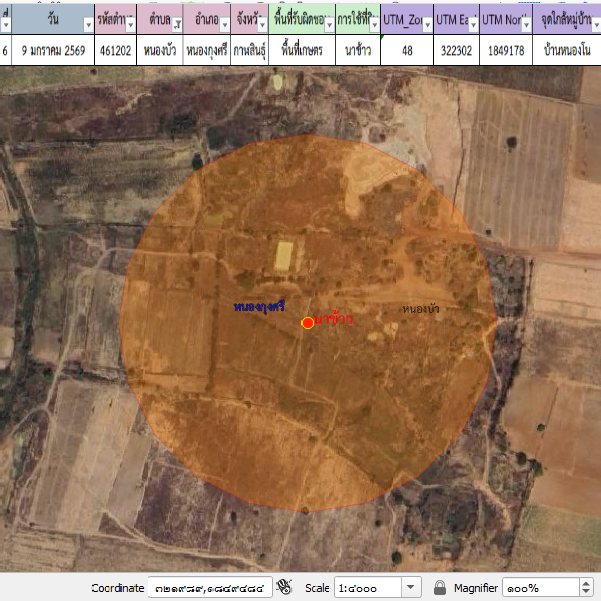Click the mouse extents icon beside Coordinate
The image size is (601, 601).
pyautogui.click(x=284, y=587)
